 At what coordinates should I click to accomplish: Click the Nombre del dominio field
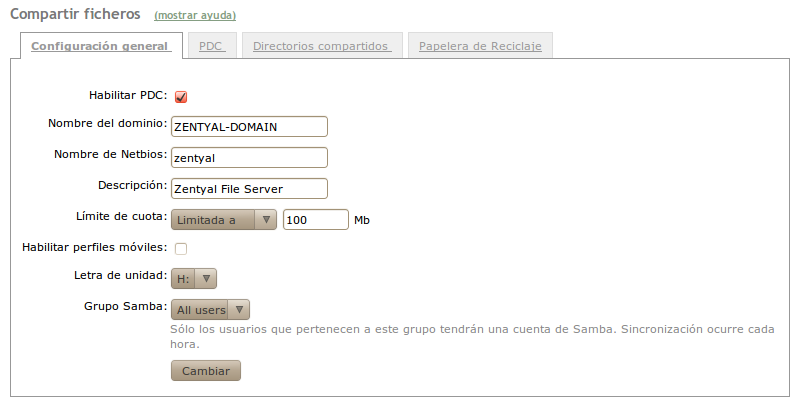click(x=250, y=127)
